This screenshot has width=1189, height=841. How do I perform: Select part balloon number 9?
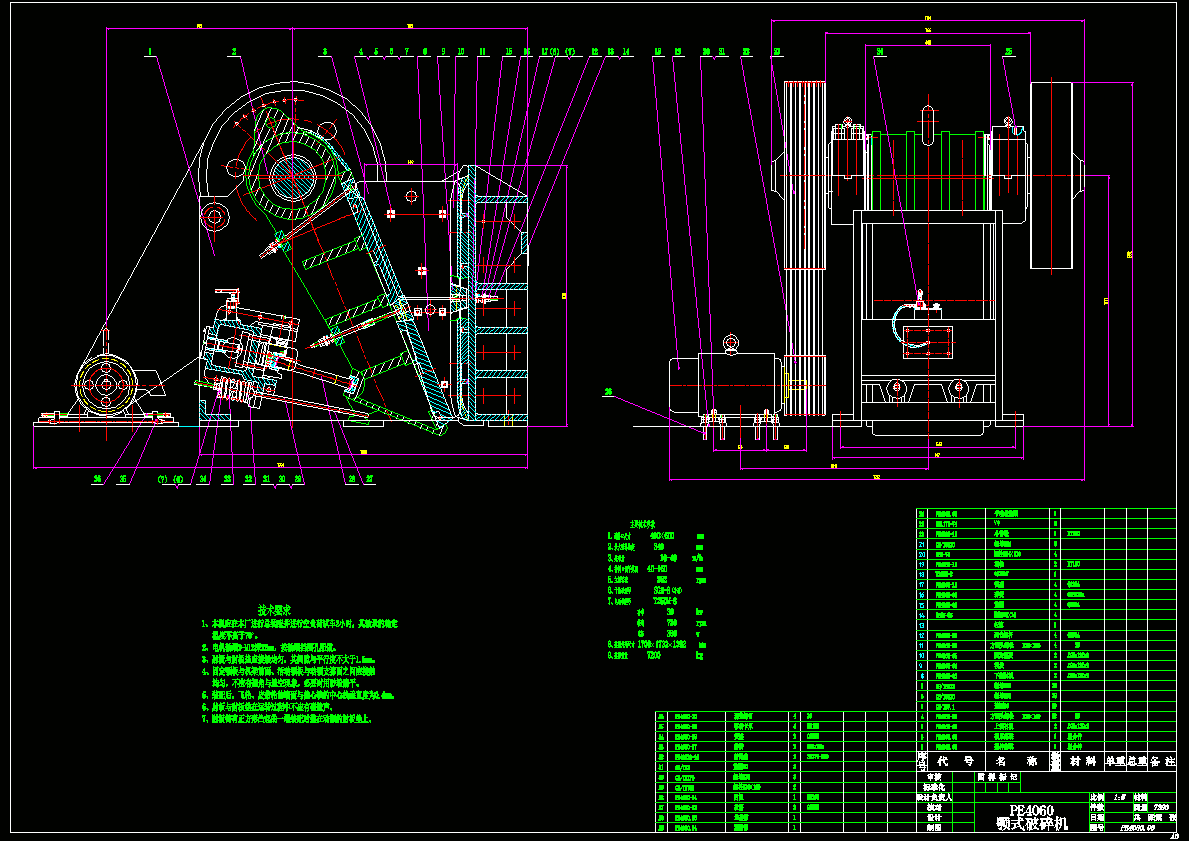[443, 52]
